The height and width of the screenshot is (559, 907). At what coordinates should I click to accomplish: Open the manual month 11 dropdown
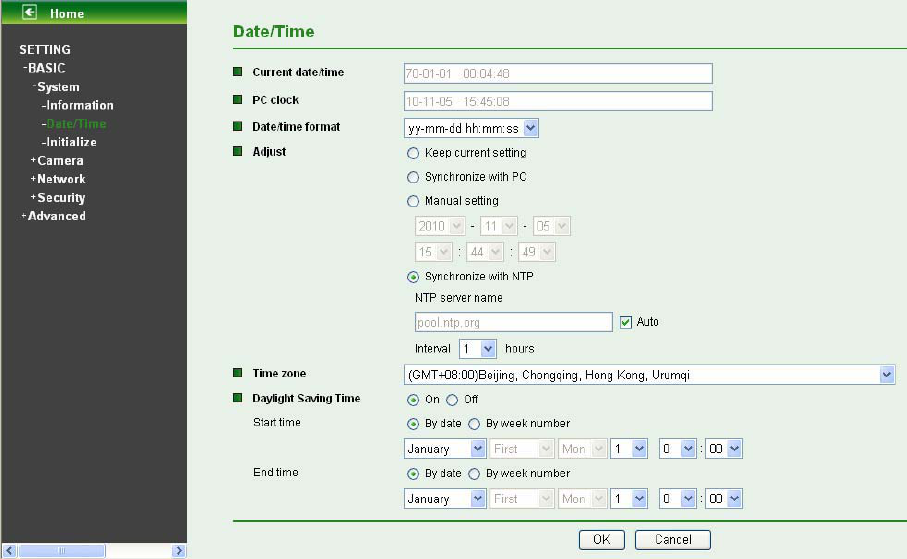pos(499,226)
